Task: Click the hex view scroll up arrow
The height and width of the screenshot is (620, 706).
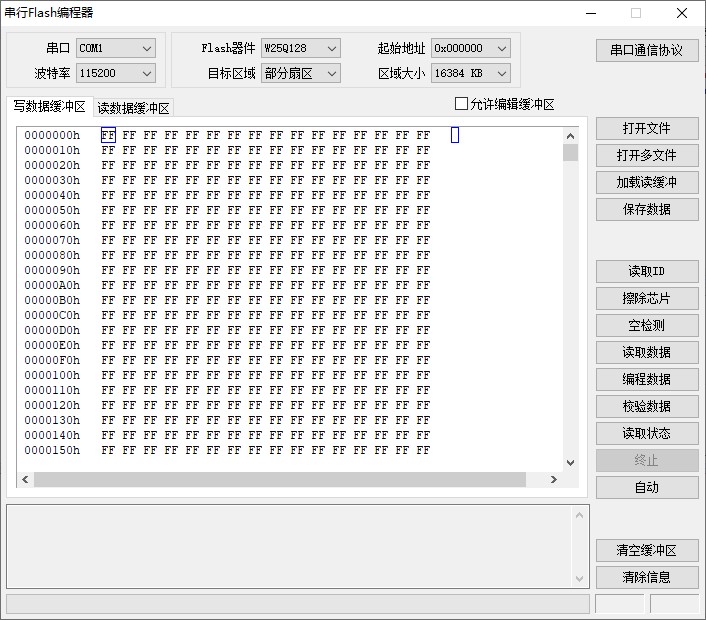Action: (570, 136)
